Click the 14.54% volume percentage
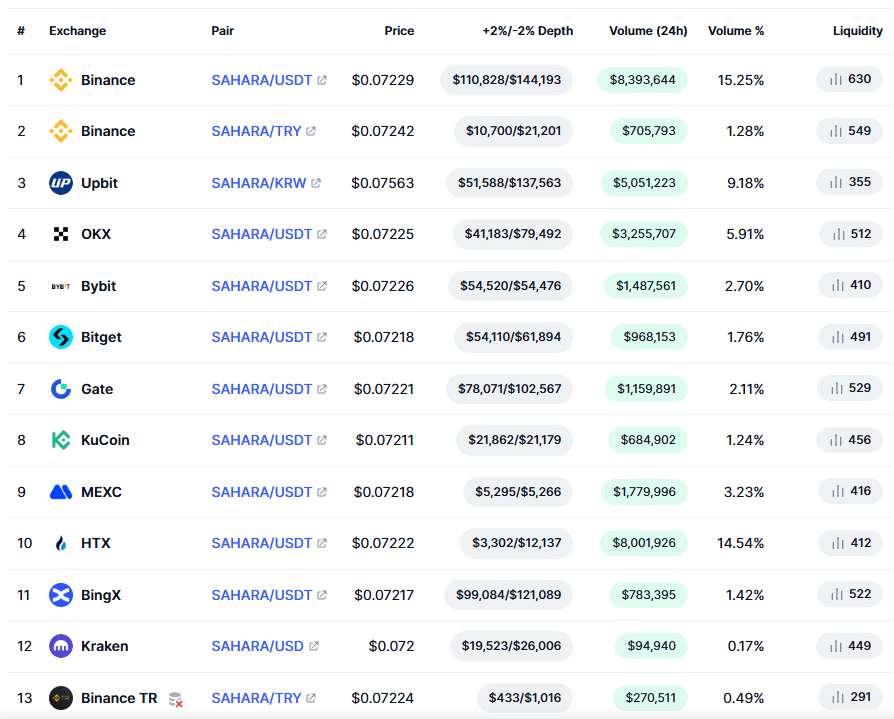This screenshot has height=719, width=894. pyautogui.click(x=741, y=543)
